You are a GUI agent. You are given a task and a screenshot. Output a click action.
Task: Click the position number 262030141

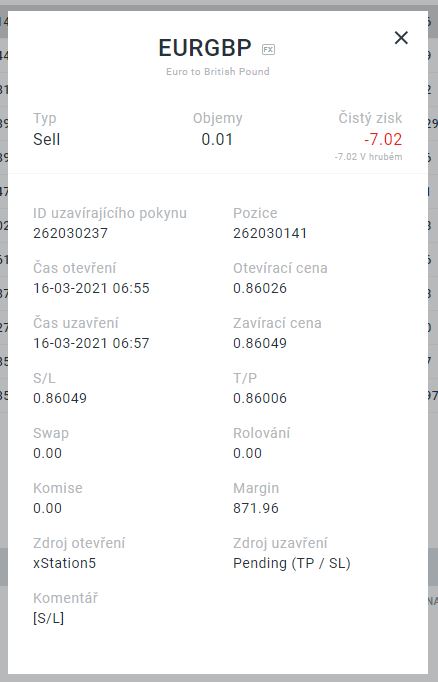pos(270,233)
